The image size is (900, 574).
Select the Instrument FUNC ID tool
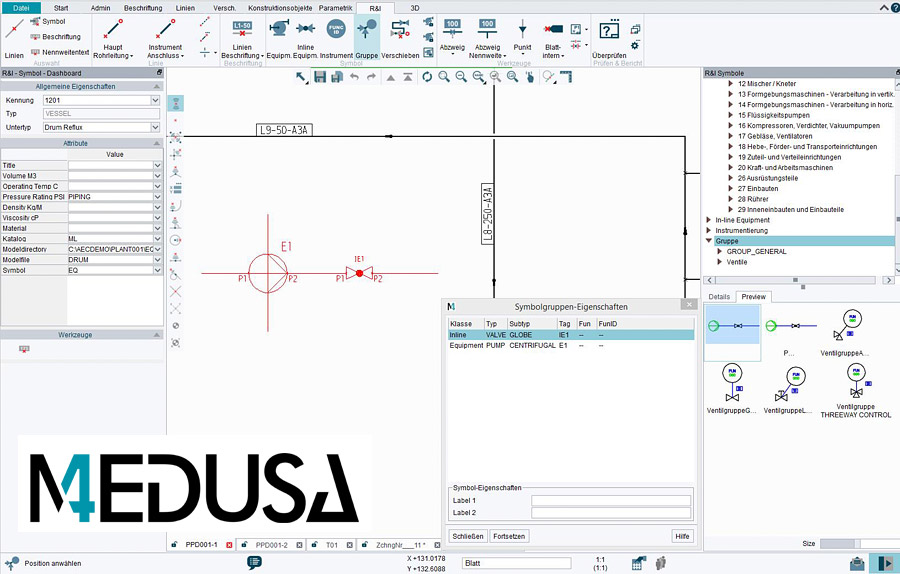336,38
